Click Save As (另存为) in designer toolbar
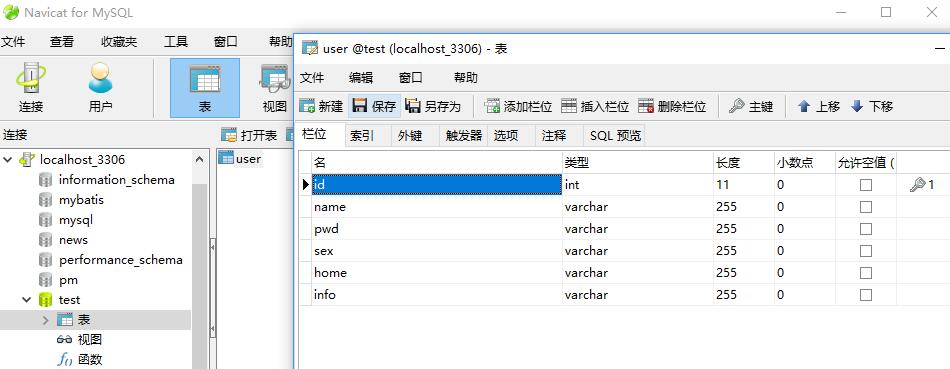The image size is (950, 369). click(433, 107)
